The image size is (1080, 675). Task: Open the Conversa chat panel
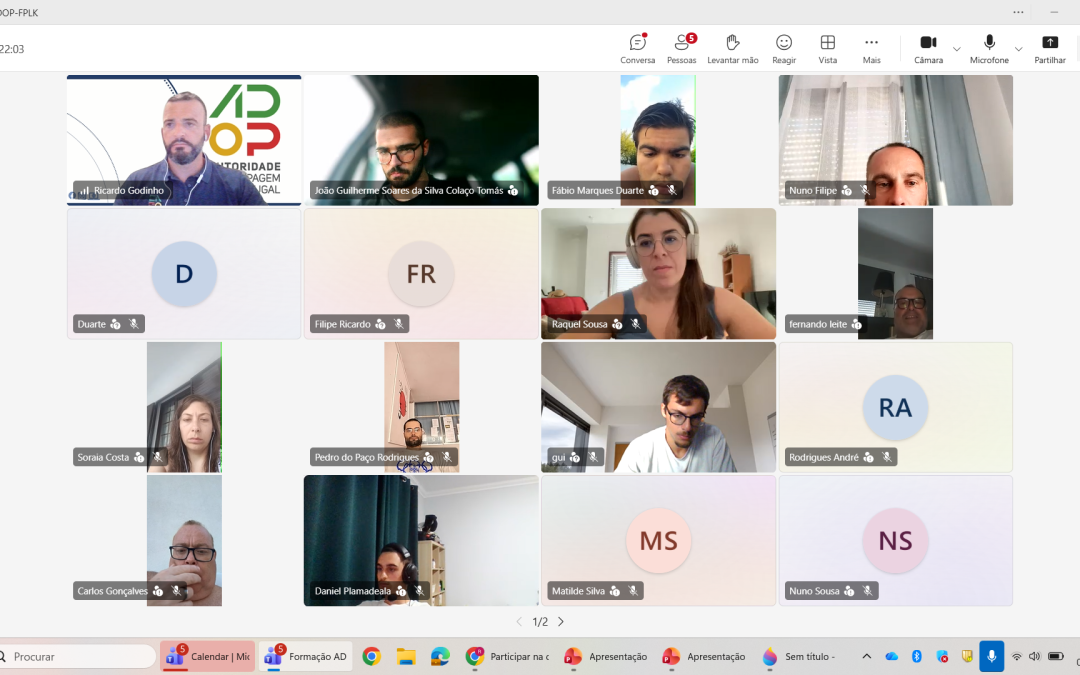638,49
